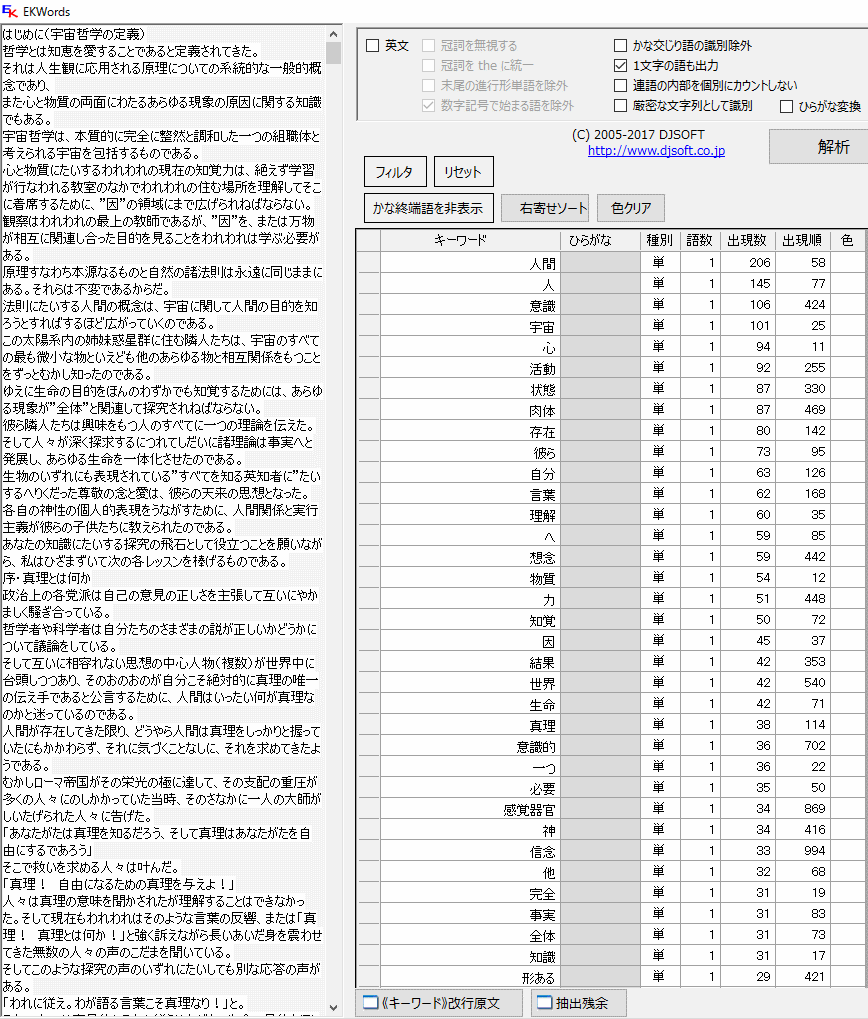868x1019 pixels.
Task: Click the リセット button
Action: 463,172
